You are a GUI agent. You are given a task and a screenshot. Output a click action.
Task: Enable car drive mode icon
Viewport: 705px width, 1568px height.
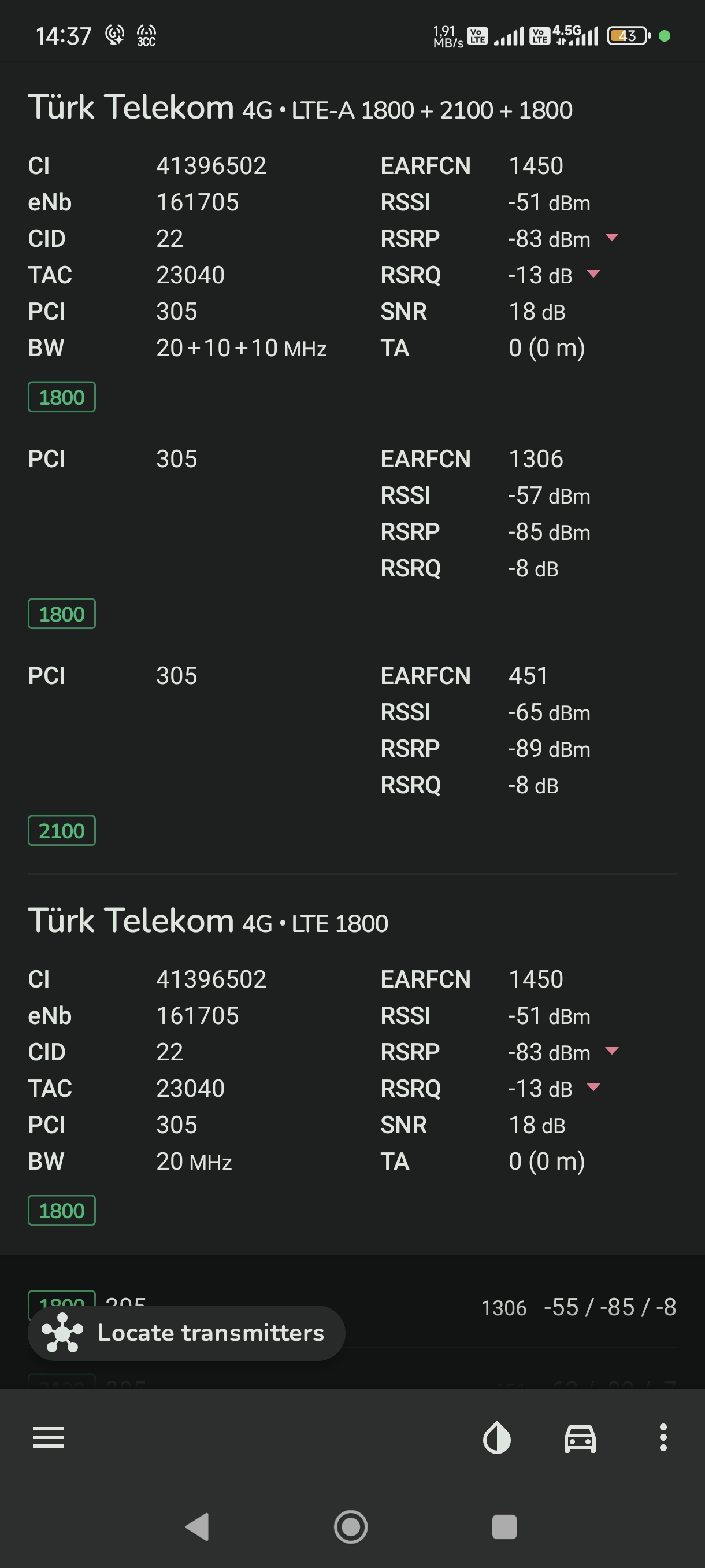pyautogui.click(x=580, y=1438)
